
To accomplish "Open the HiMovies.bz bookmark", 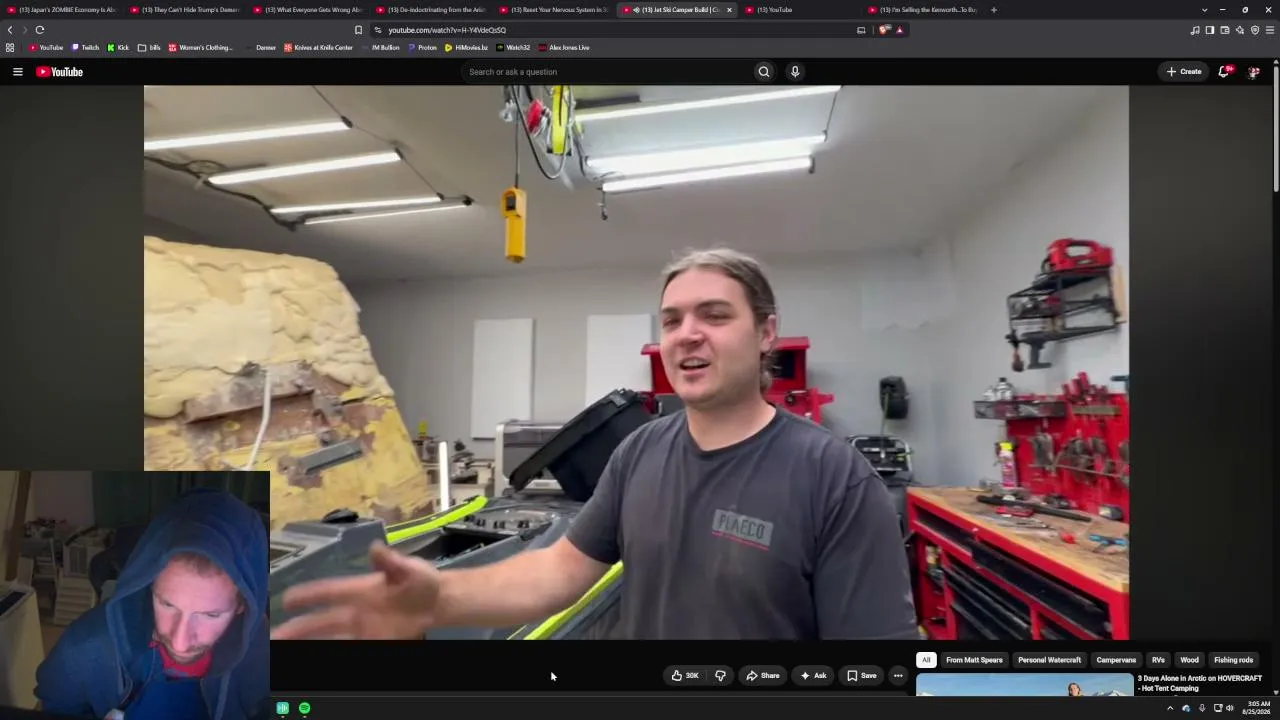I will [x=466, y=48].
